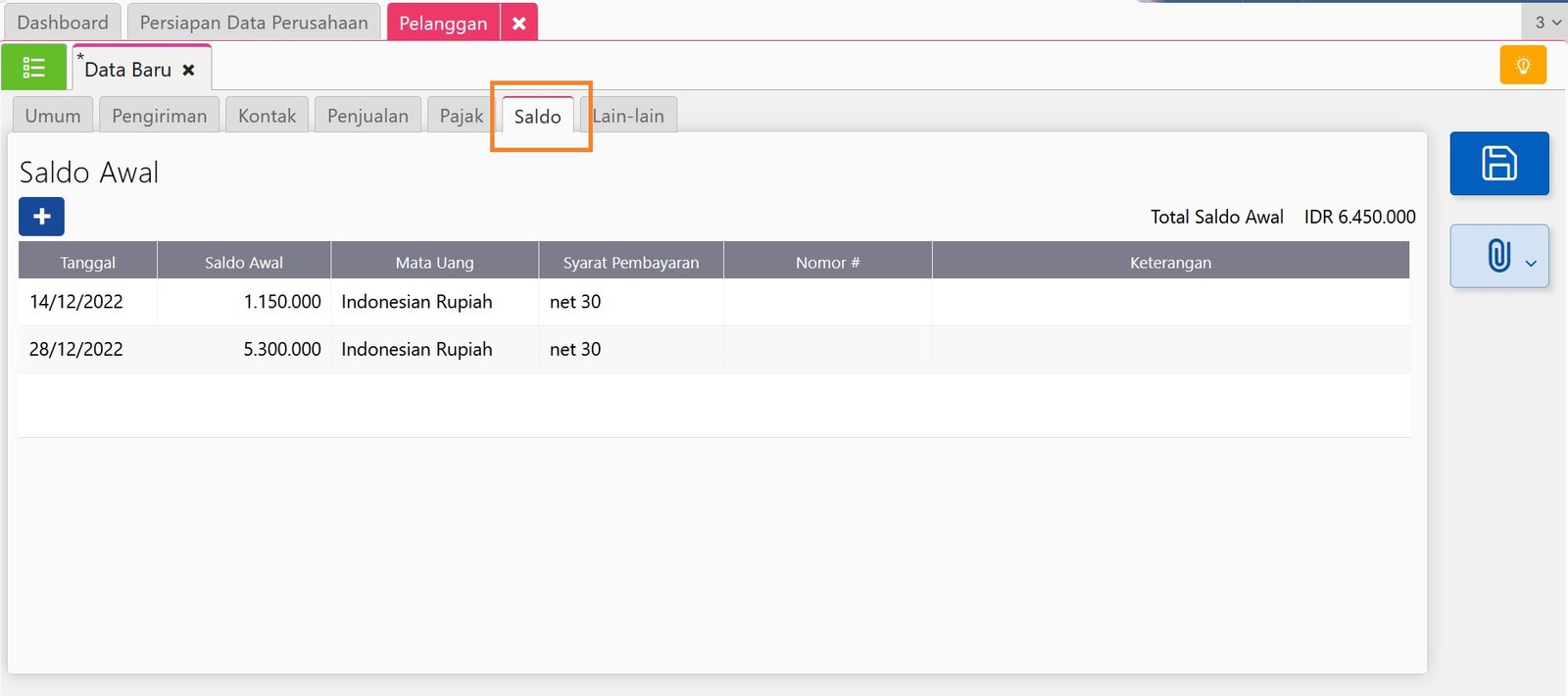Select the Penjualan tab
The image size is (1568, 696).
pyautogui.click(x=367, y=116)
